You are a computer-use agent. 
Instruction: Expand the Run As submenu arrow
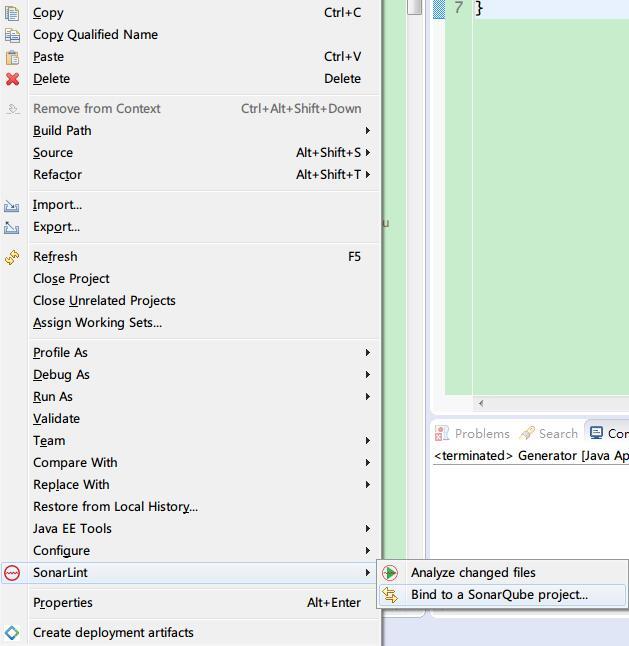[x=368, y=397]
